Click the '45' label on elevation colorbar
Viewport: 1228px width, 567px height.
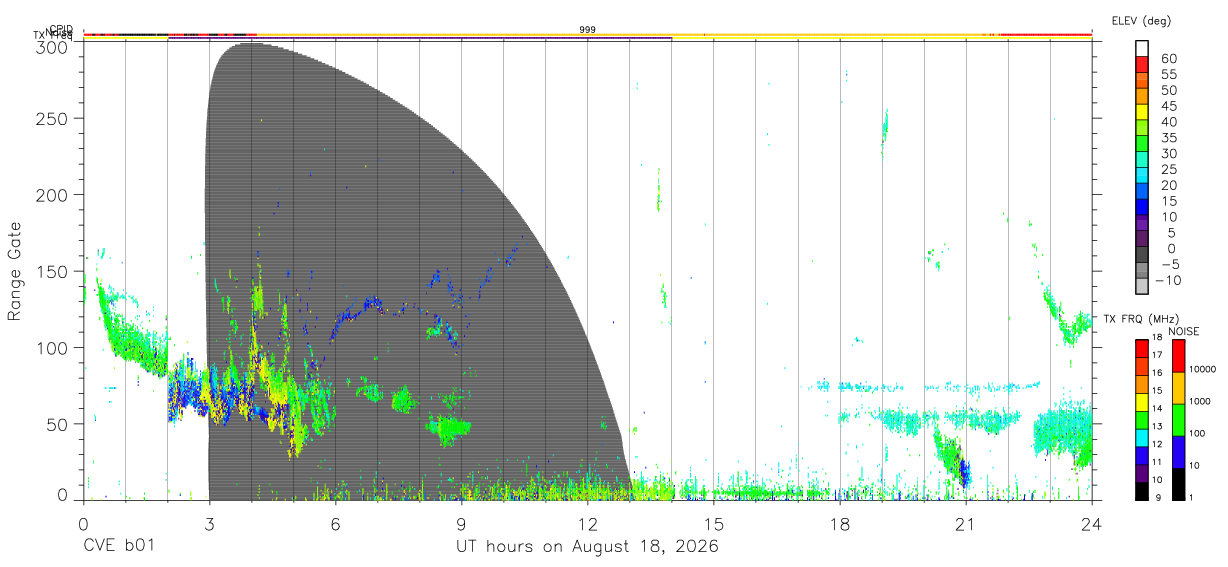point(1170,106)
